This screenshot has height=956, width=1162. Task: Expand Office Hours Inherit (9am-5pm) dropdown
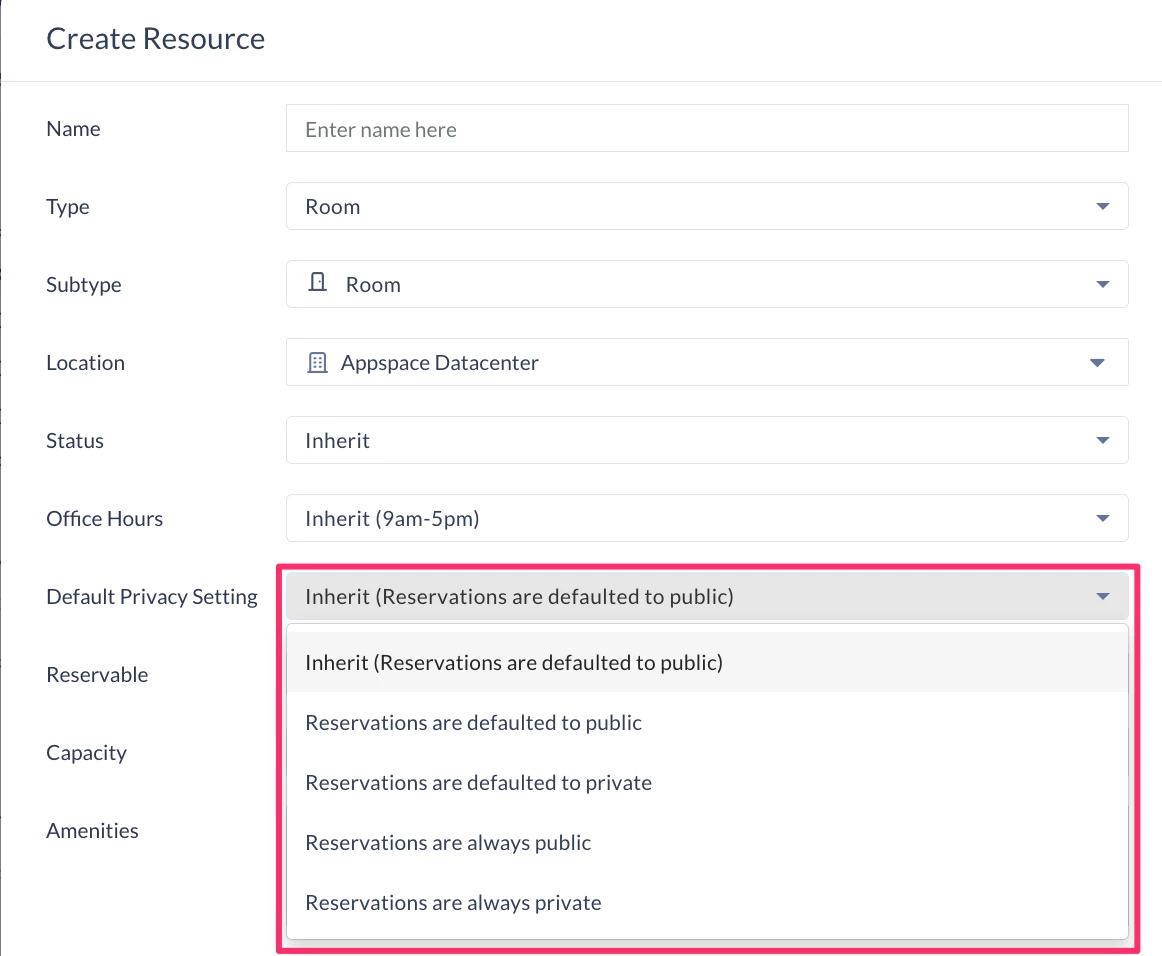707,518
